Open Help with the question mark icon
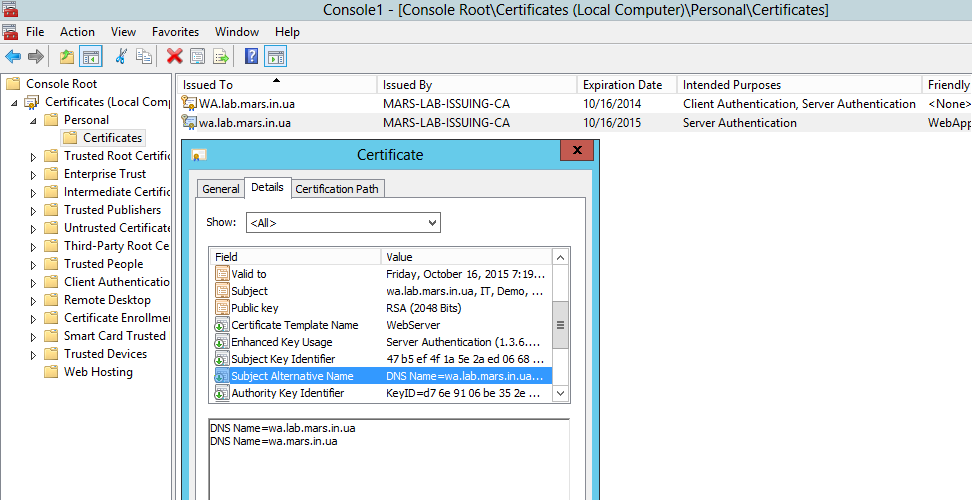972x500 pixels. (x=251, y=57)
